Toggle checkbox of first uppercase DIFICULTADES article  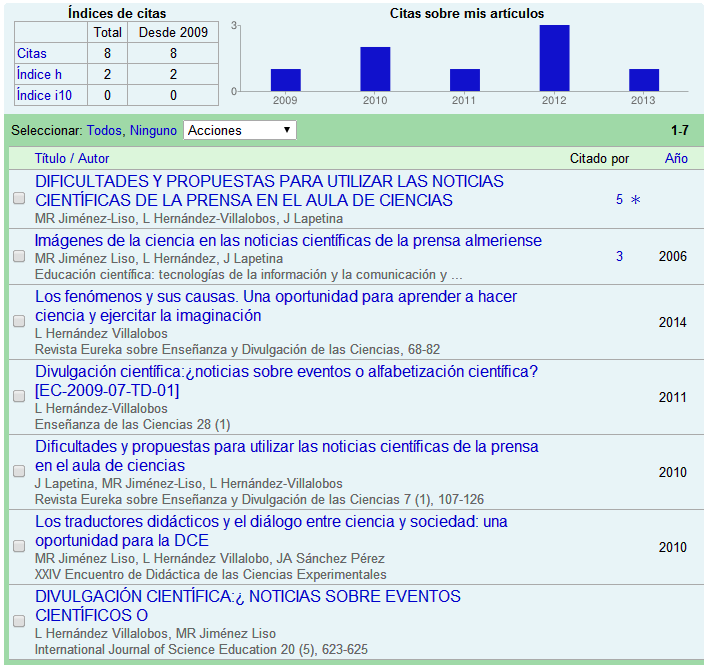pos(19,199)
